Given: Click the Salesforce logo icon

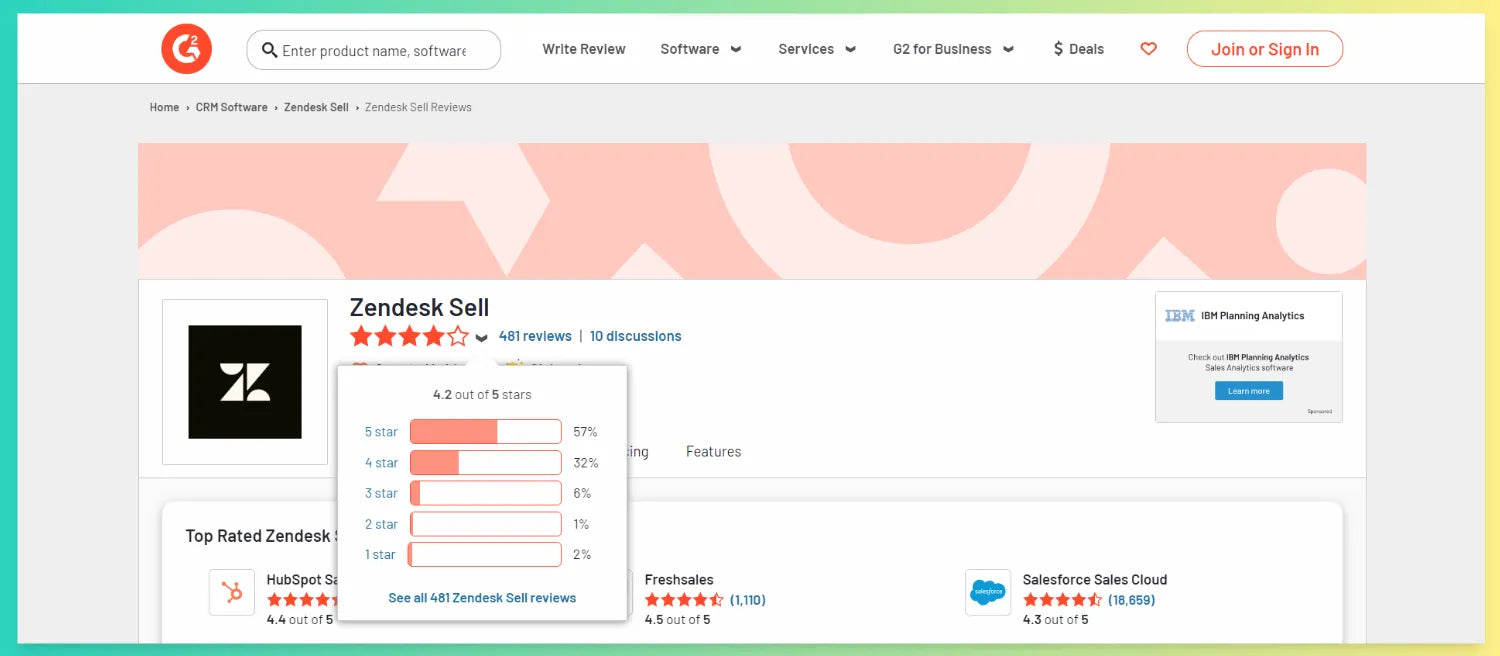Looking at the screenshot, I should tap(988, 592).
